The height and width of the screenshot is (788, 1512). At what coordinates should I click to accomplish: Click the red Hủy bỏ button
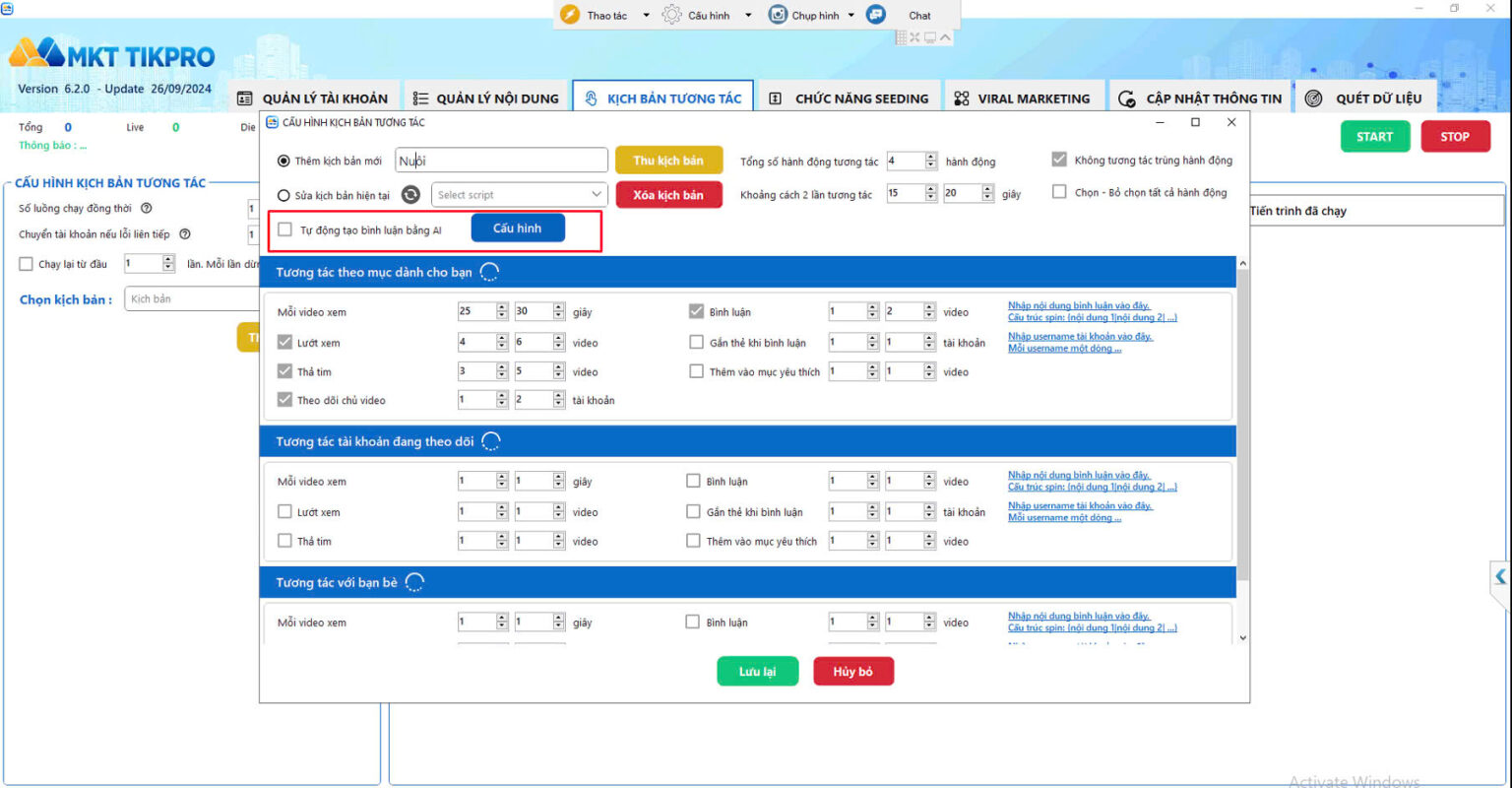853,672
